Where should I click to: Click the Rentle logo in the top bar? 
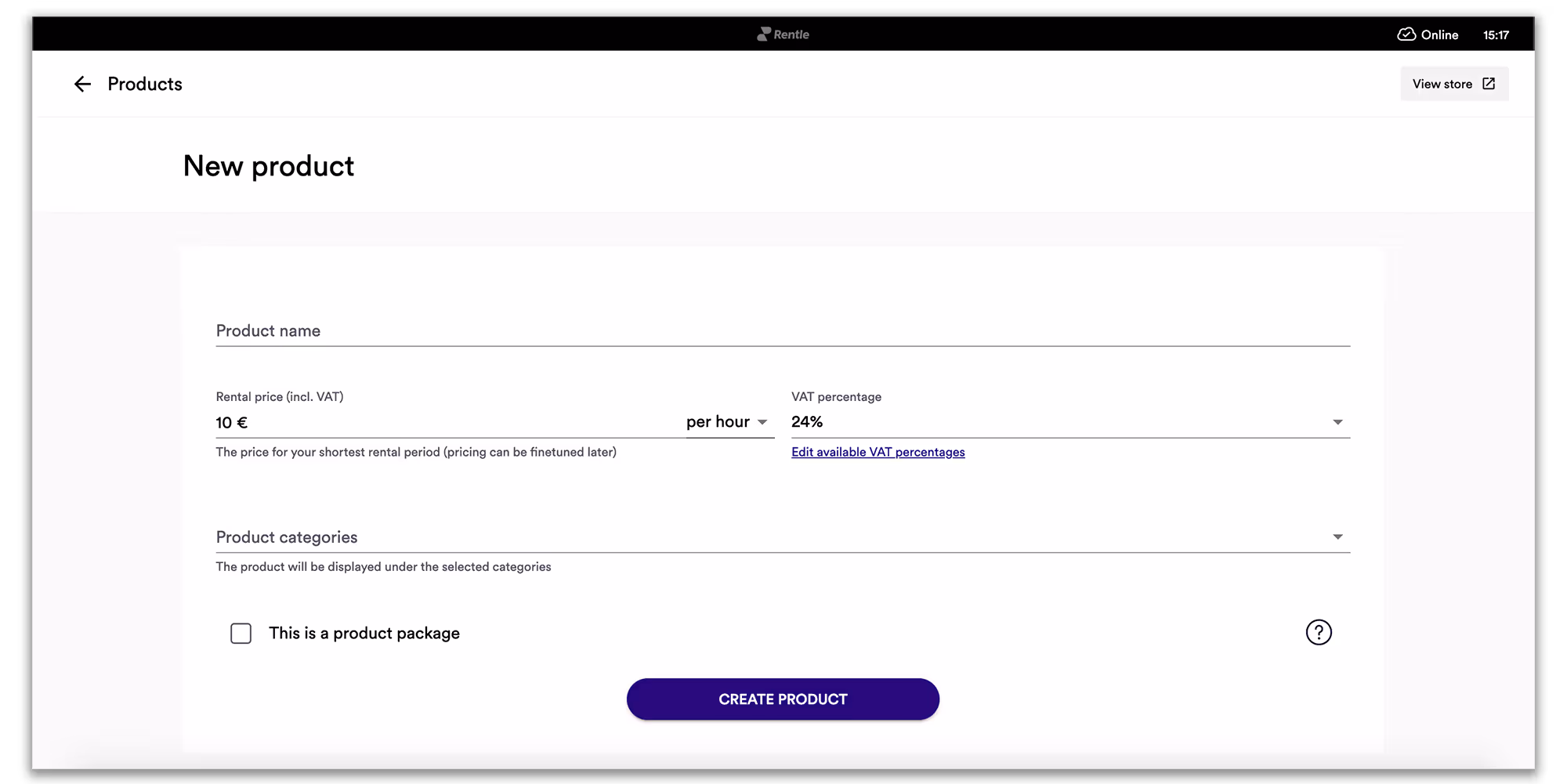[762, 34]
